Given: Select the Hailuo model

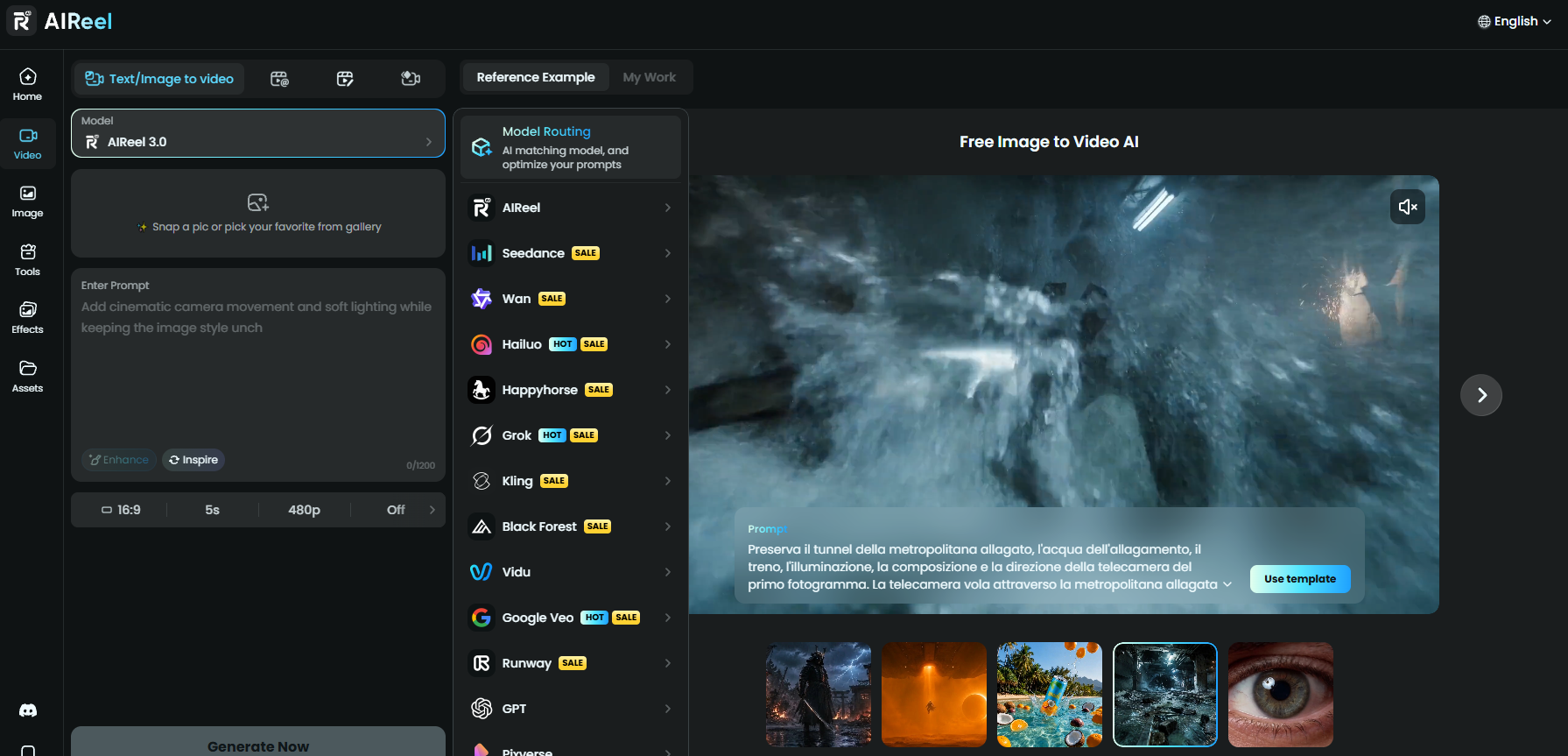Looking at the screenshot, I should pyautogui.click(x=571, y=344).
